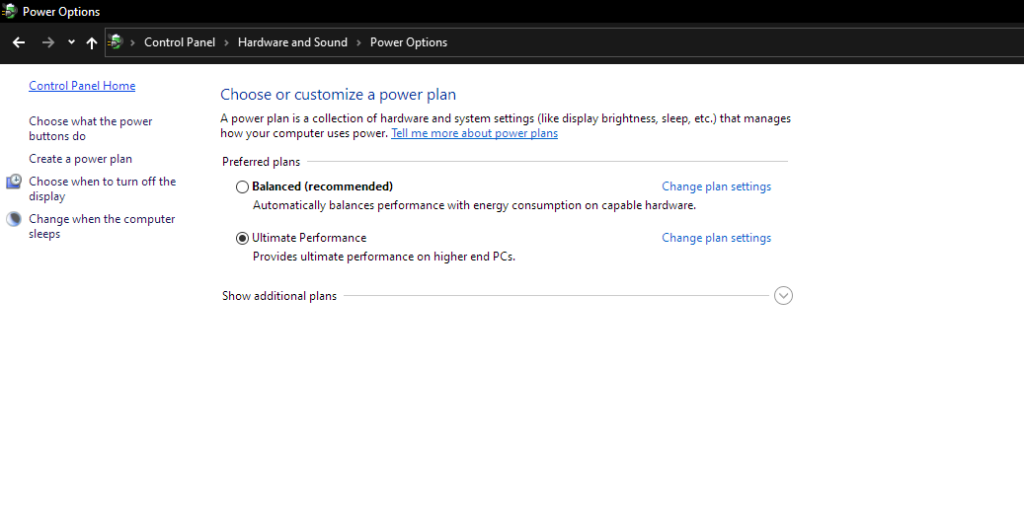This screenshot has height=519, width=1024.
Task: Open Change plan settings for Balanced
Action: coord(716,187)
